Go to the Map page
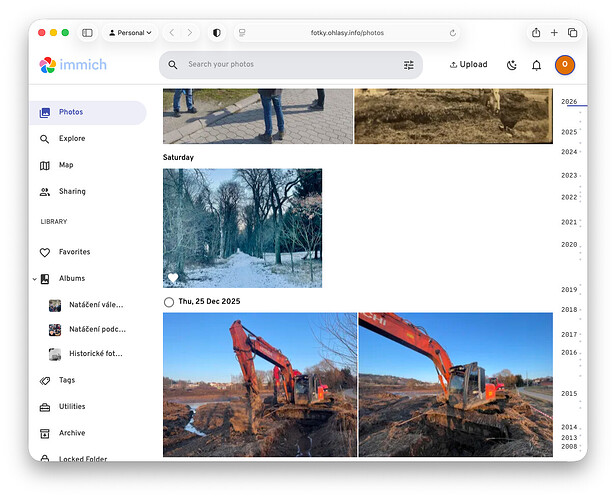 pyautogui.click(x=66, y=165)
